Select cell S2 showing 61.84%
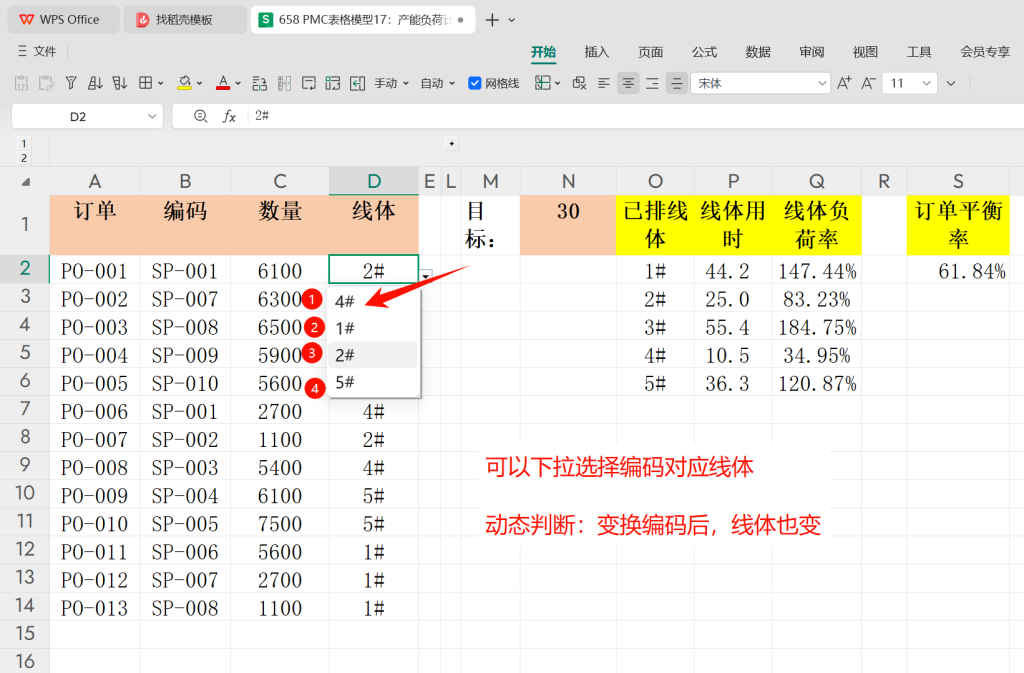 click(958, 270)
